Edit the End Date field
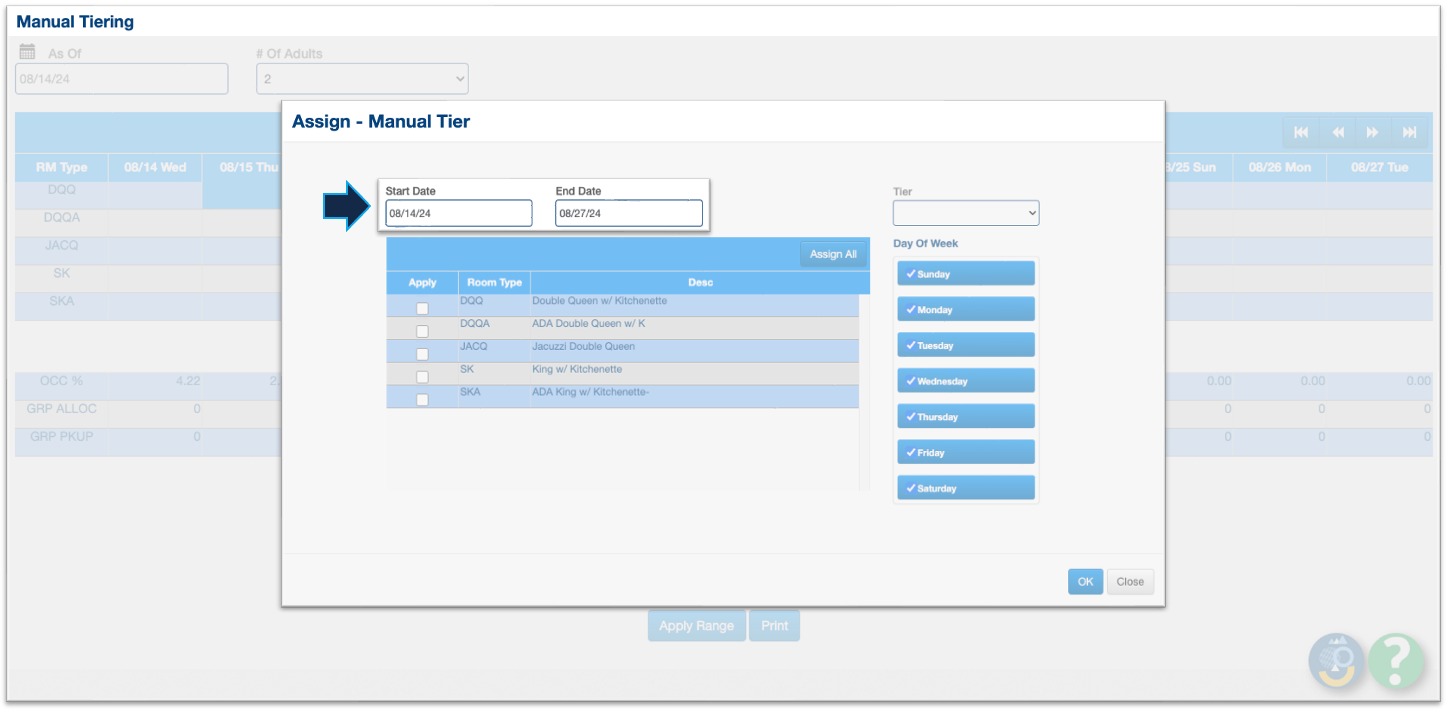 629,213
